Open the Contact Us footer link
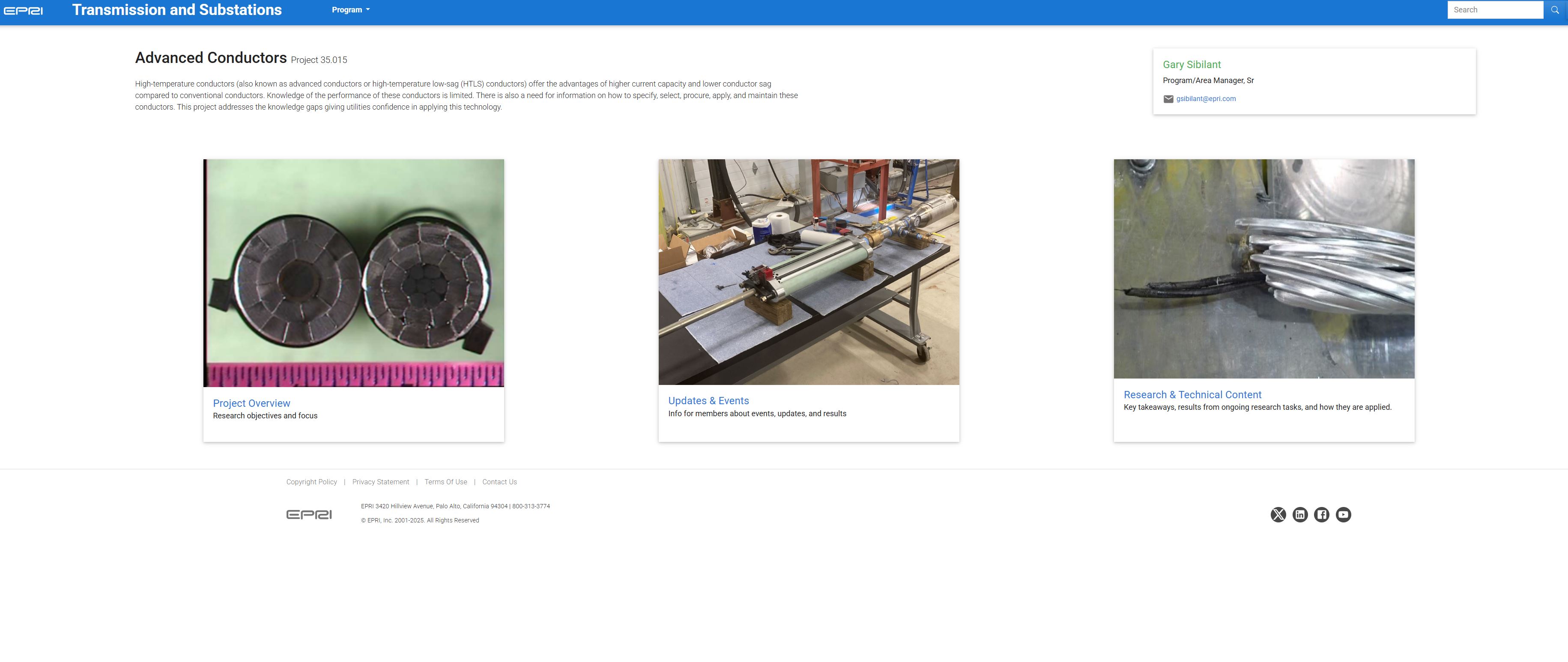This screenshot has height=662, width=1568. coord(499,482)
